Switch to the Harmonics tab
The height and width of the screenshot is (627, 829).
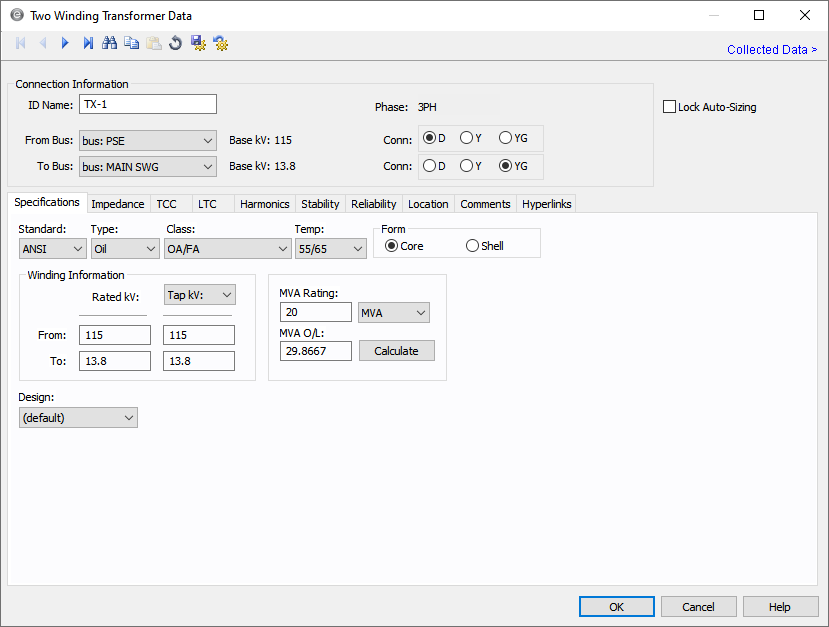pos(264,204)
